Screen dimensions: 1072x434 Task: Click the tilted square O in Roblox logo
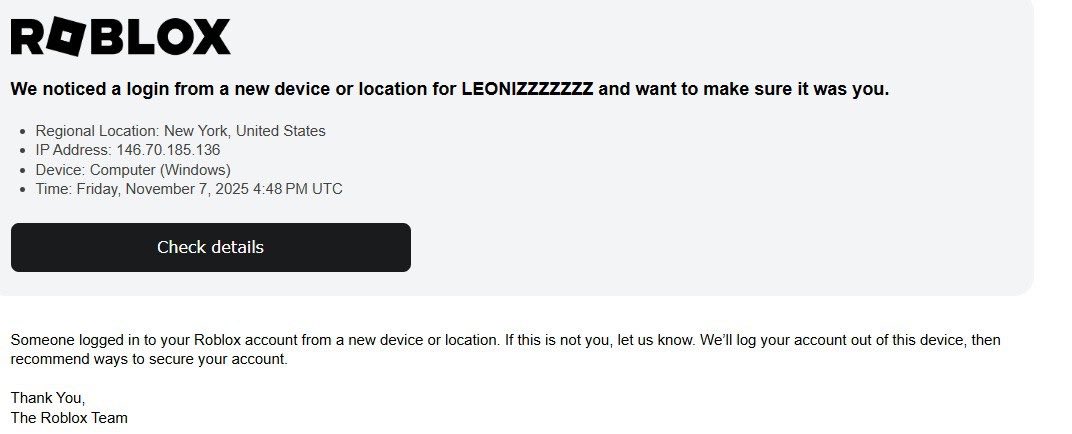68,38
